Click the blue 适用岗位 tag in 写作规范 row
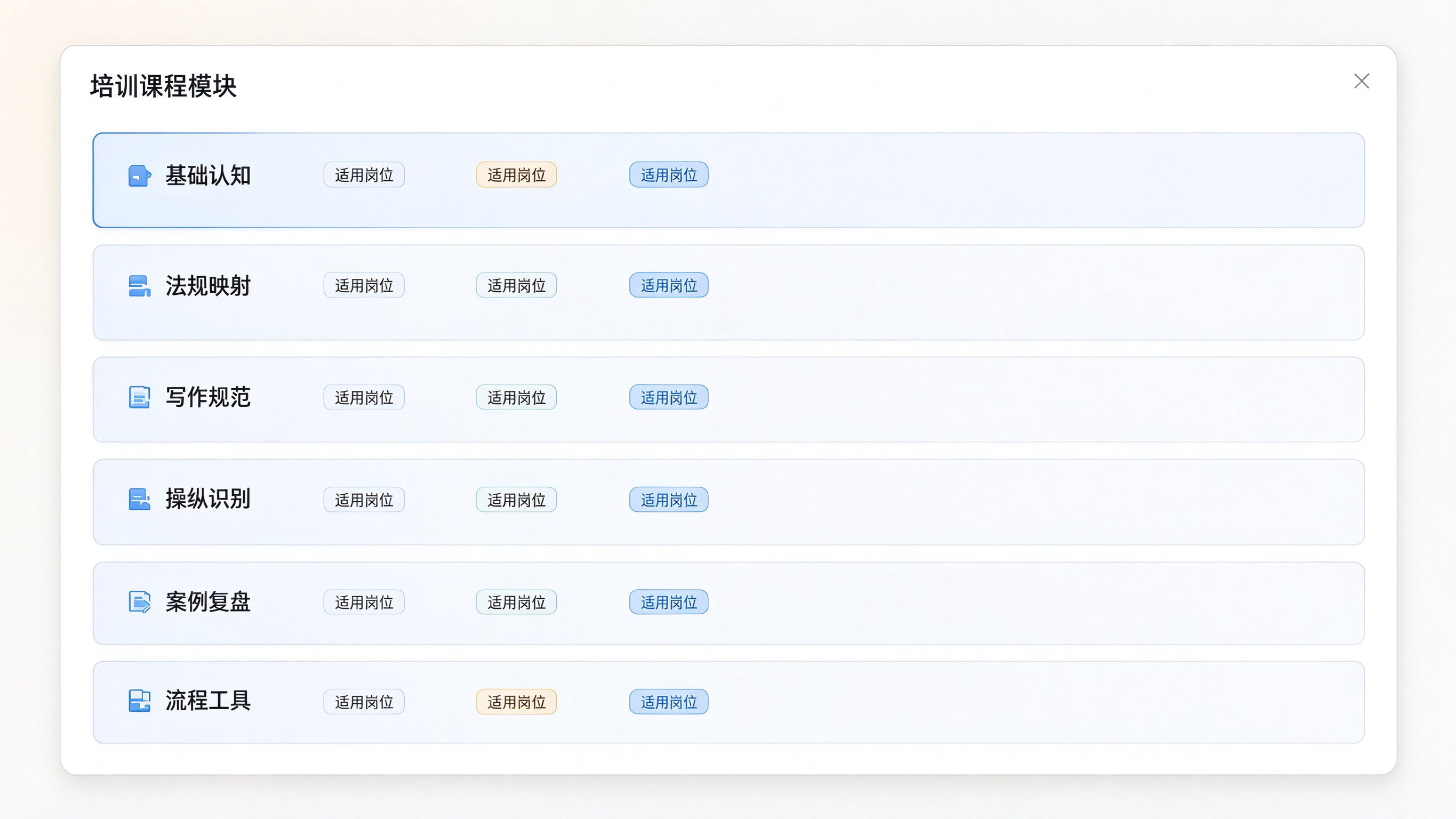The width and height of the screenshot is (1456, 819). click(669, 397)
